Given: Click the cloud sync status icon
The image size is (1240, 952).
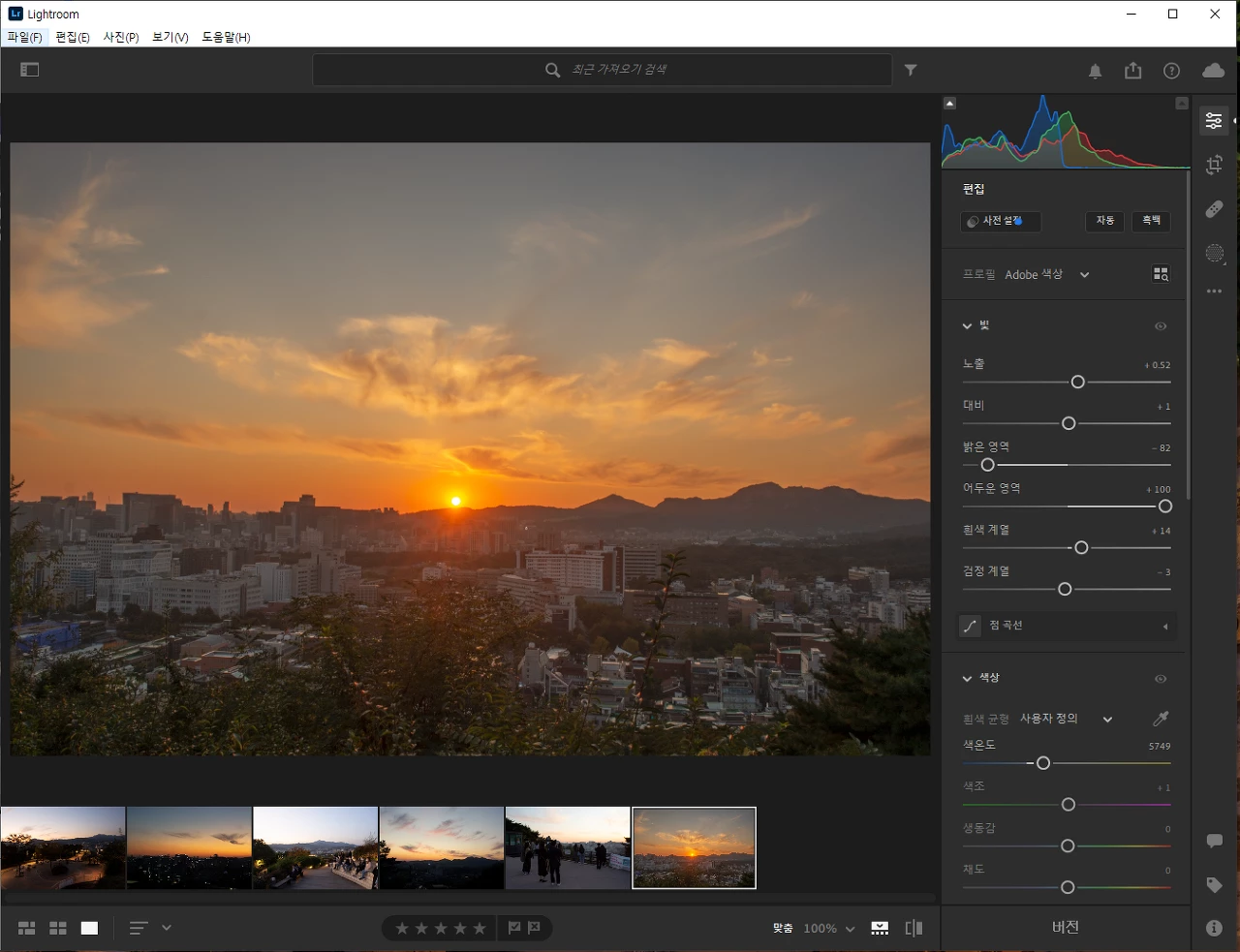Looking at the screenshot, I should click(x=1213, y=71).
